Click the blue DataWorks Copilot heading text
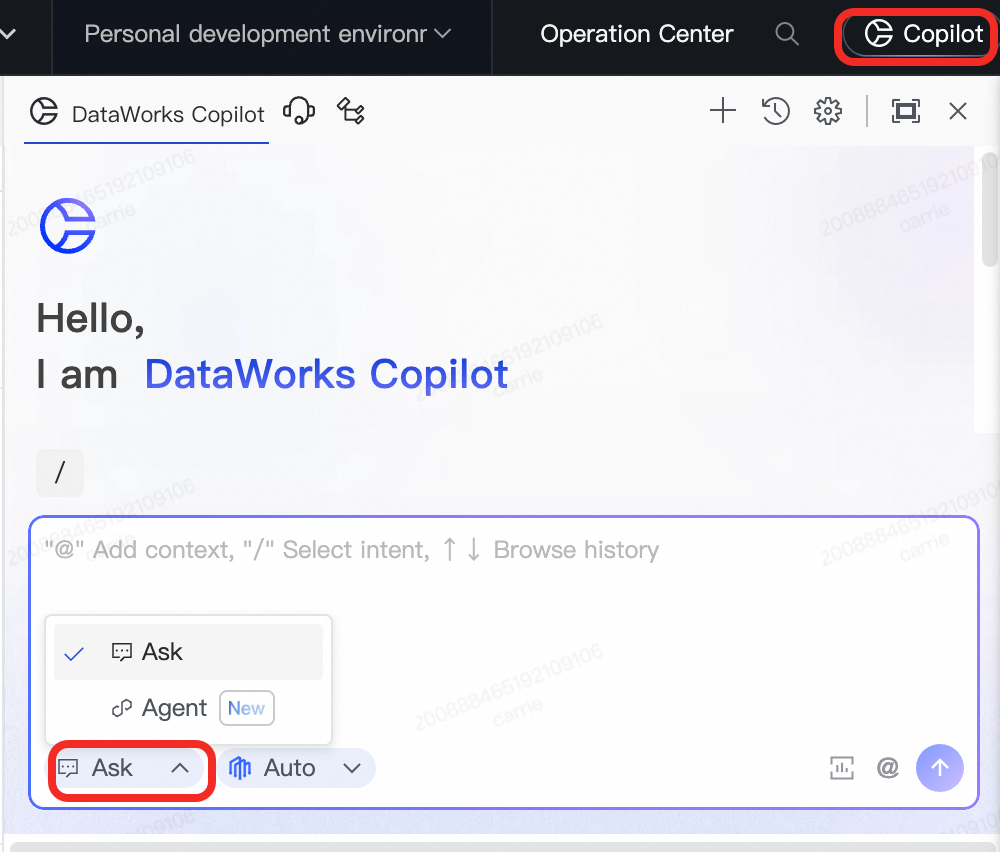 click(327, 374)
